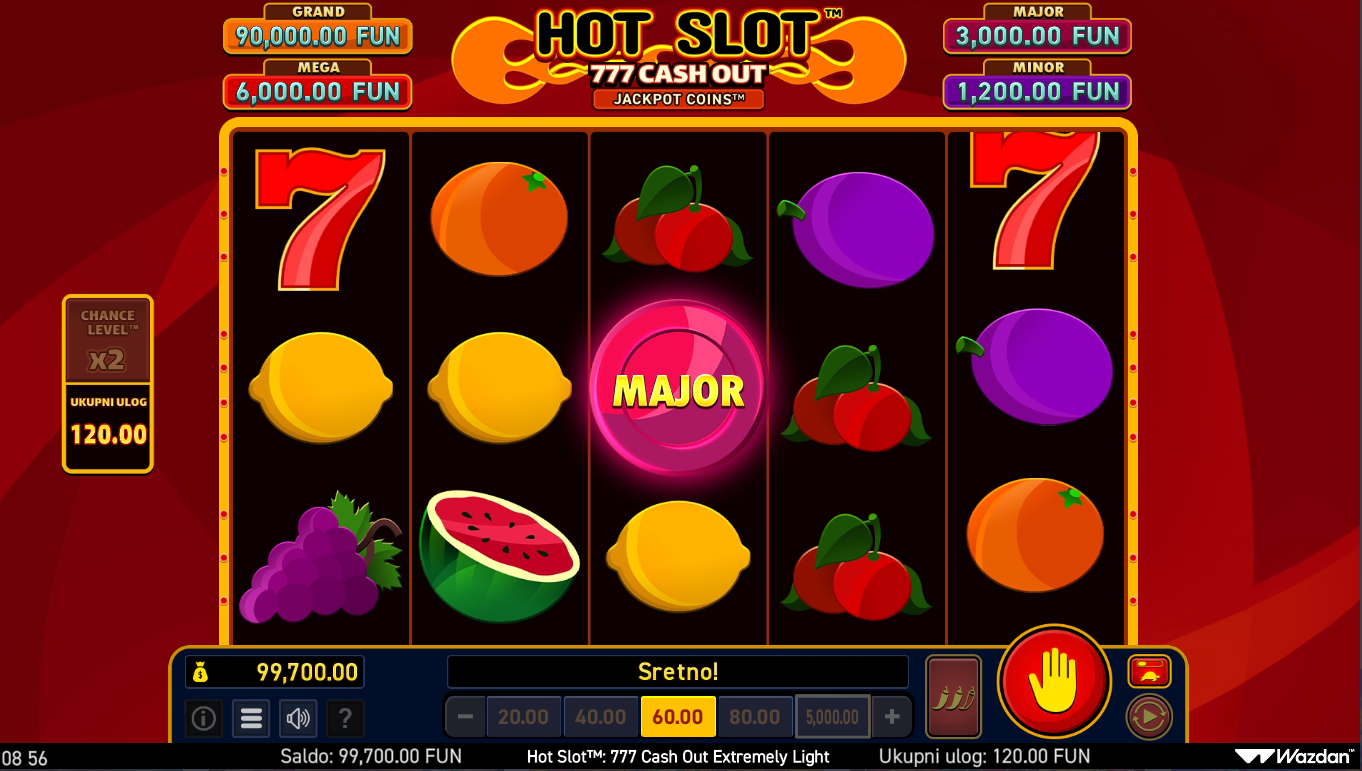The width and height of the screenshot is (1362, 771).
Task: Mute the game sound via the speaker icon
Action: point(298,718)
